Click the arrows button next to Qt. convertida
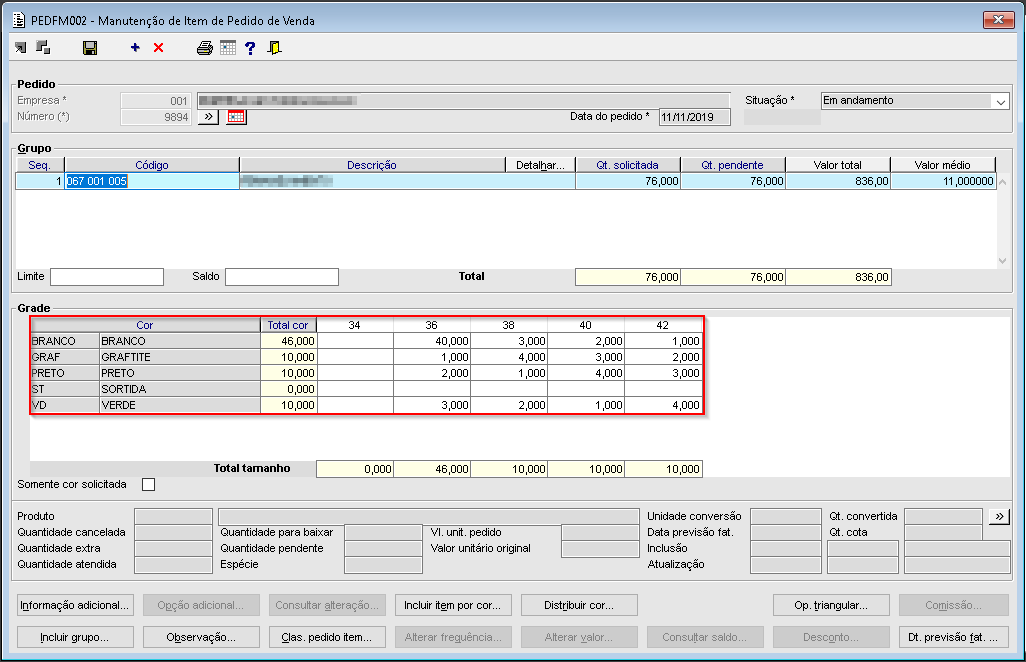 [999, 516]
